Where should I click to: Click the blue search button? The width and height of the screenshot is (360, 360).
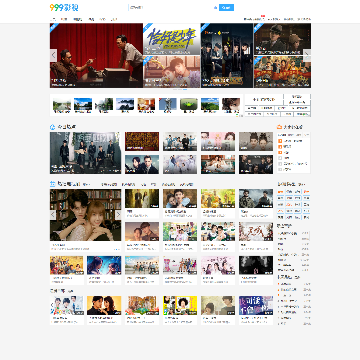click(226, 7)
